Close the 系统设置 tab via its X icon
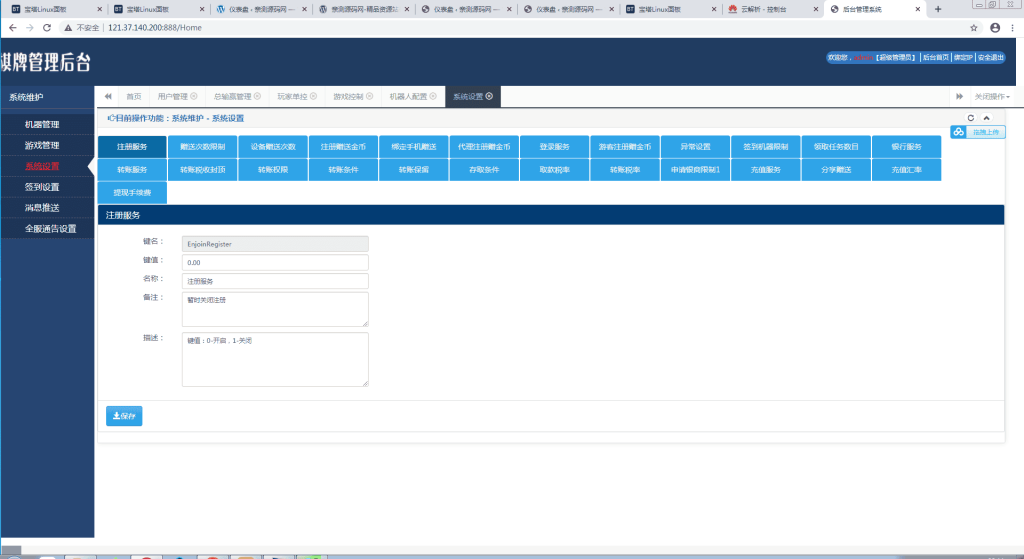Screen dimensions: 1024x559 point(489,97)
